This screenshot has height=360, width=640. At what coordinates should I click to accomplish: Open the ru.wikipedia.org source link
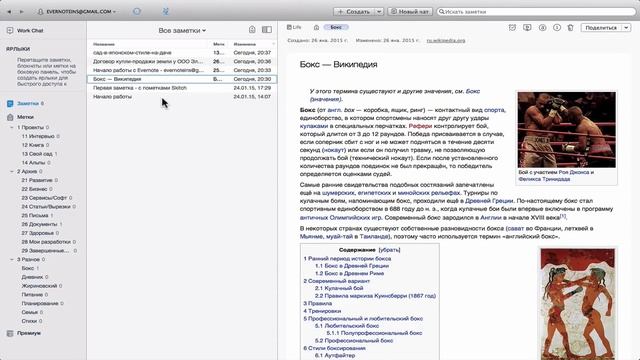coord(446,40)
